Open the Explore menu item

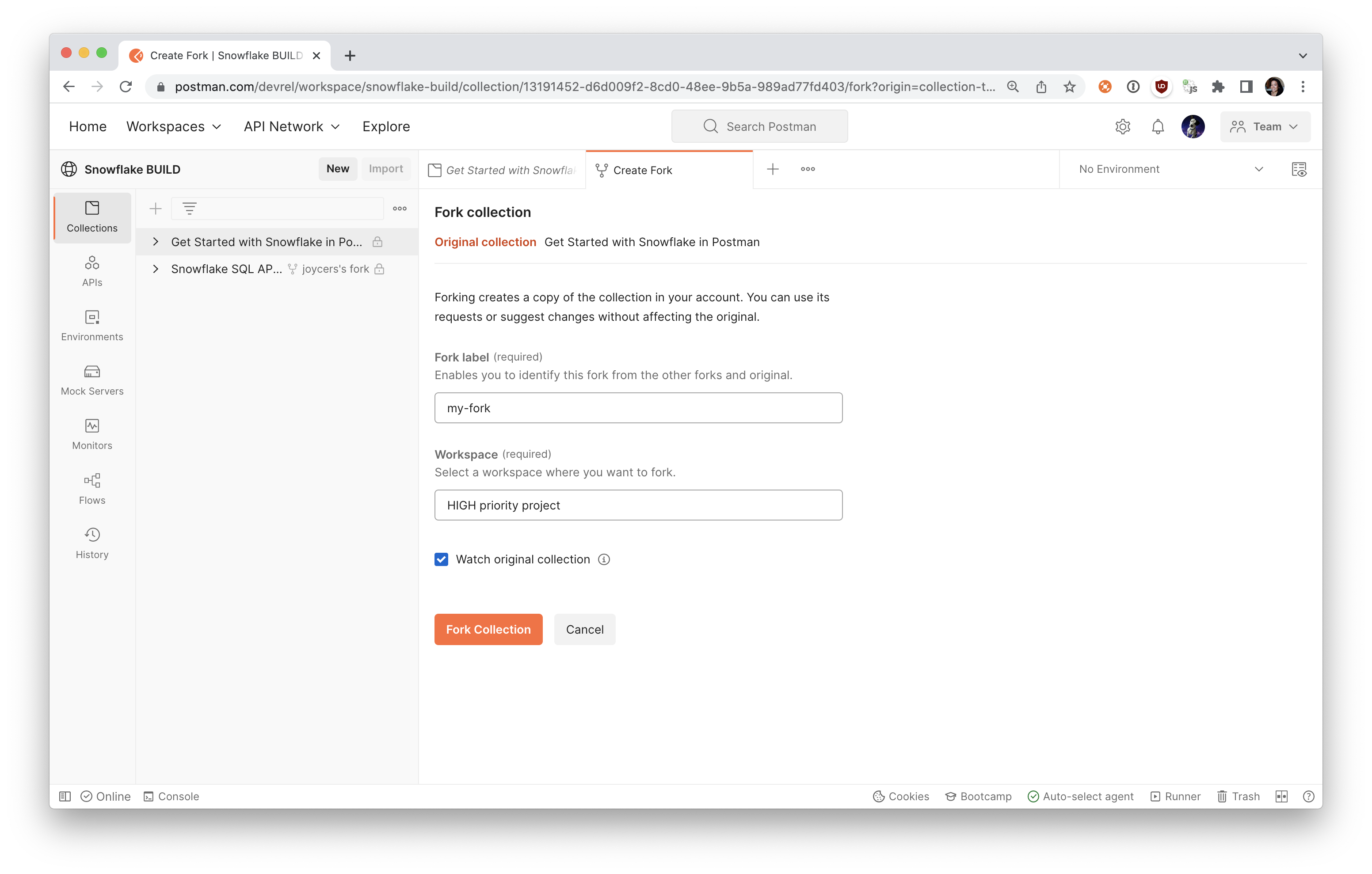pos(386,126)
